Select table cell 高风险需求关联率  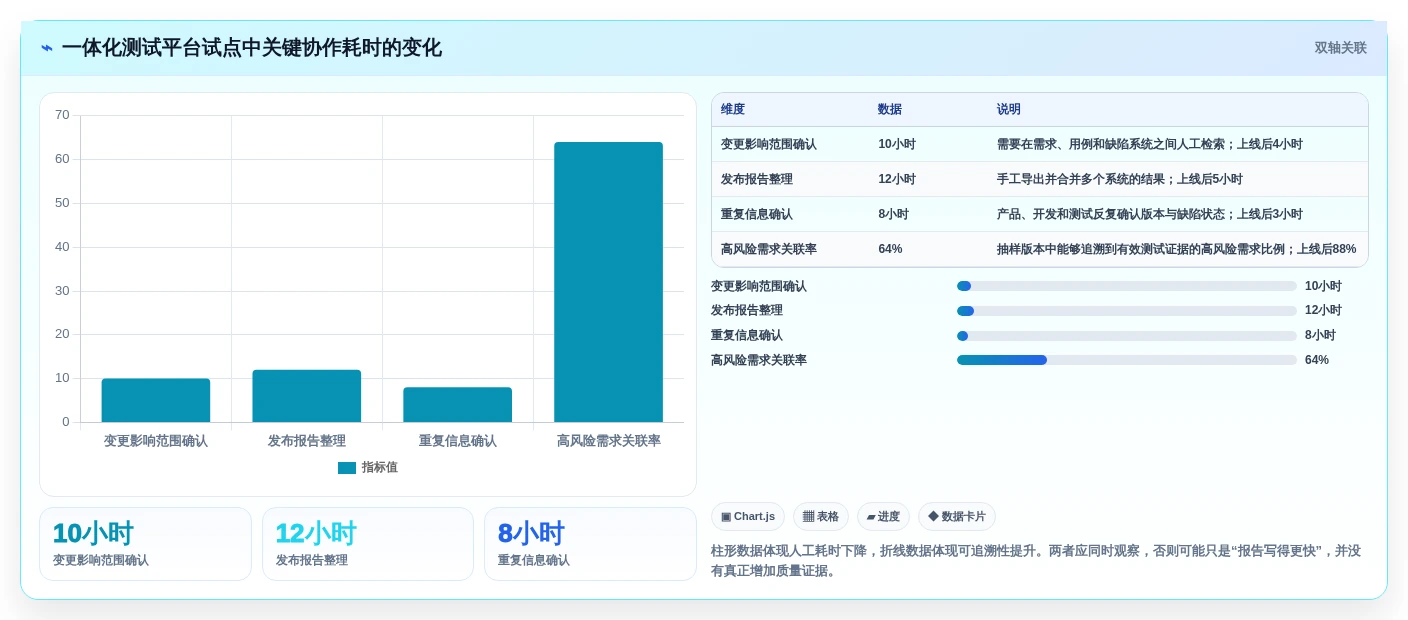click(769, 249)
